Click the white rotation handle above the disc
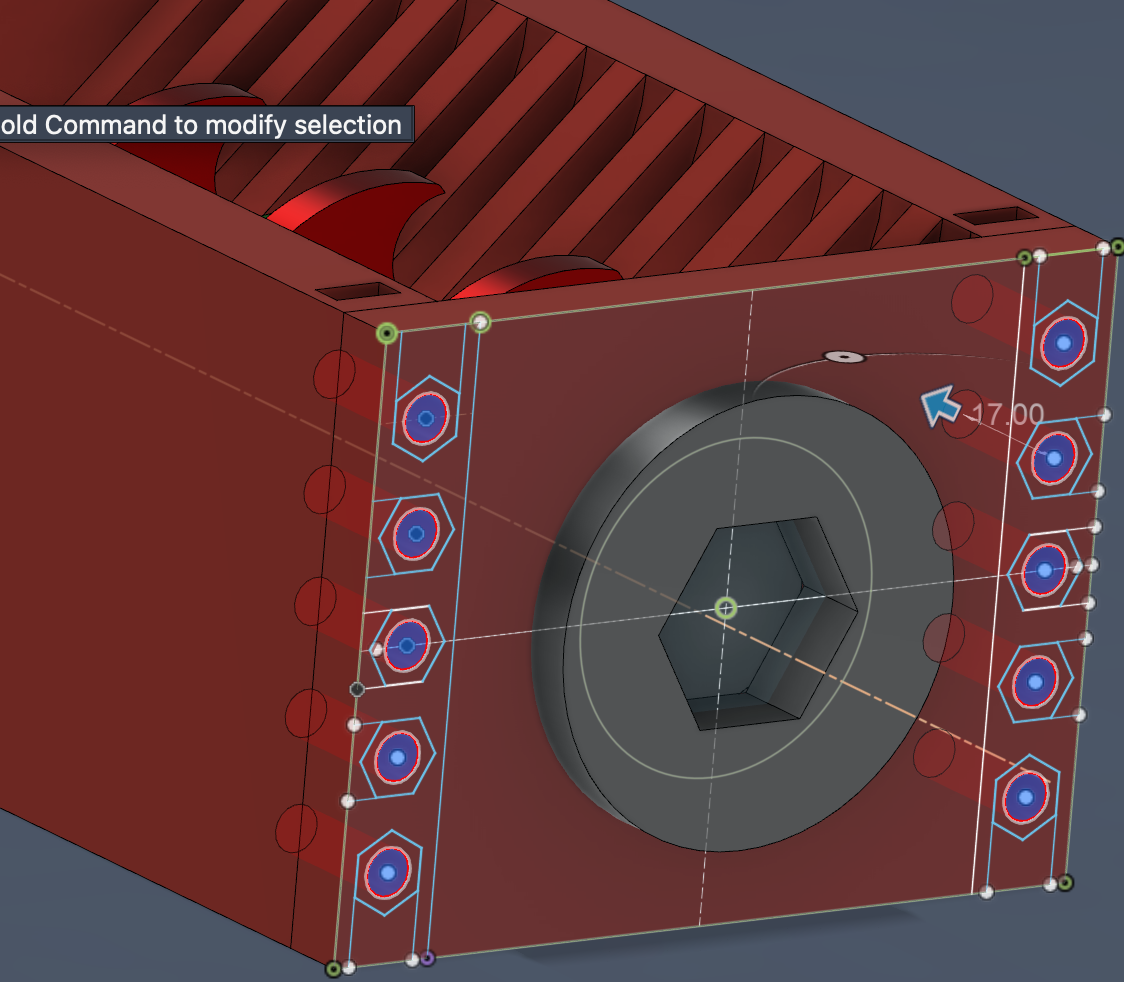 click(x=844, y=356)
